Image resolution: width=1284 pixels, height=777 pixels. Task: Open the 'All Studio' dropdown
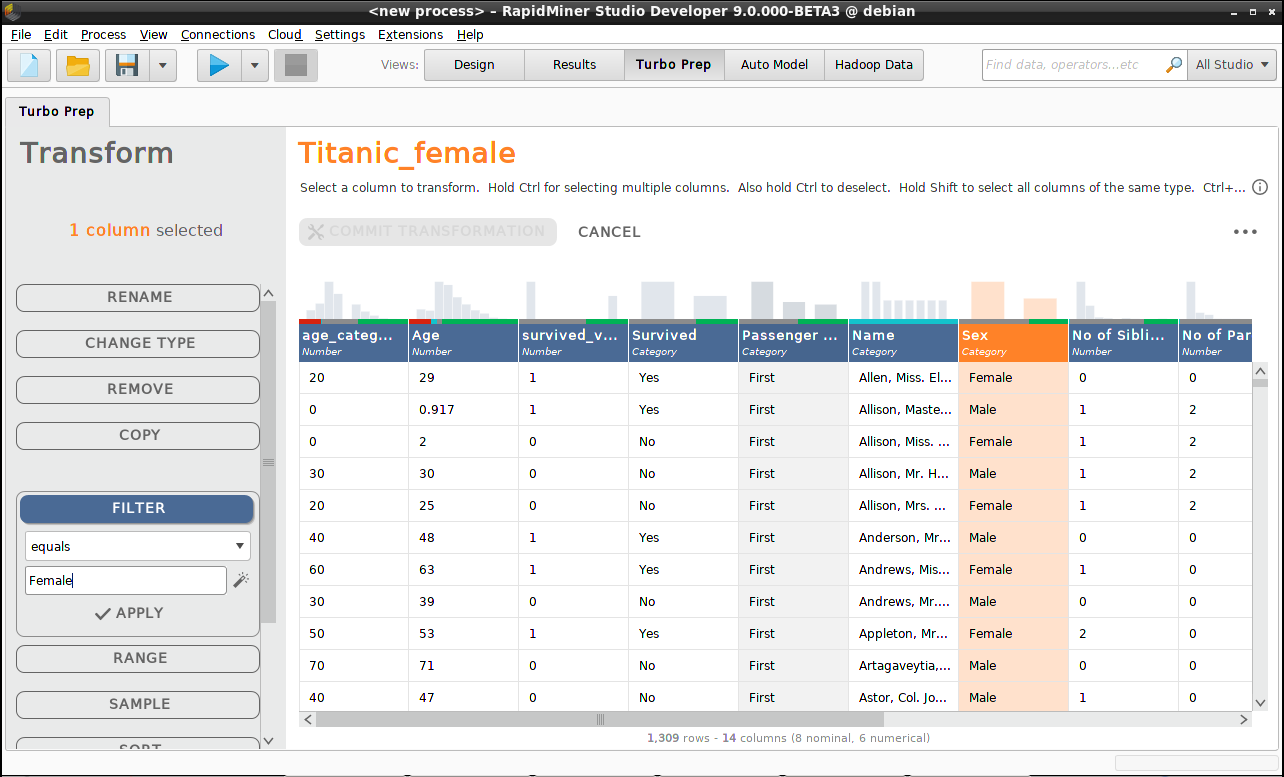click(1231, 63)
